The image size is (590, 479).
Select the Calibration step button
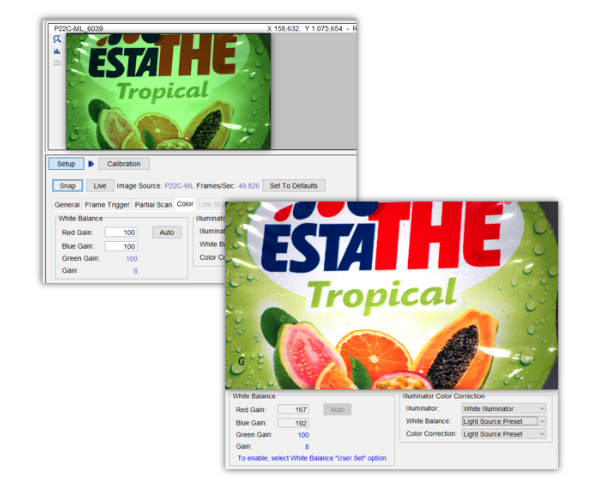coord(124,164)
